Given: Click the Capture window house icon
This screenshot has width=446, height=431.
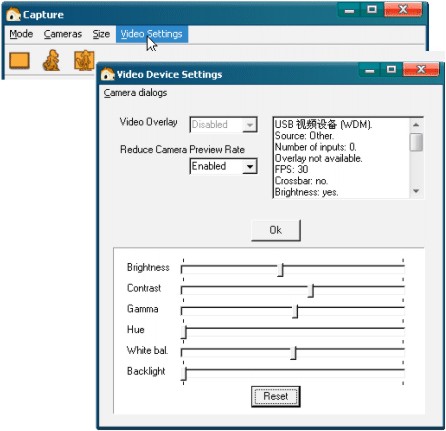Looking at the screenshot, I should 13,14.
